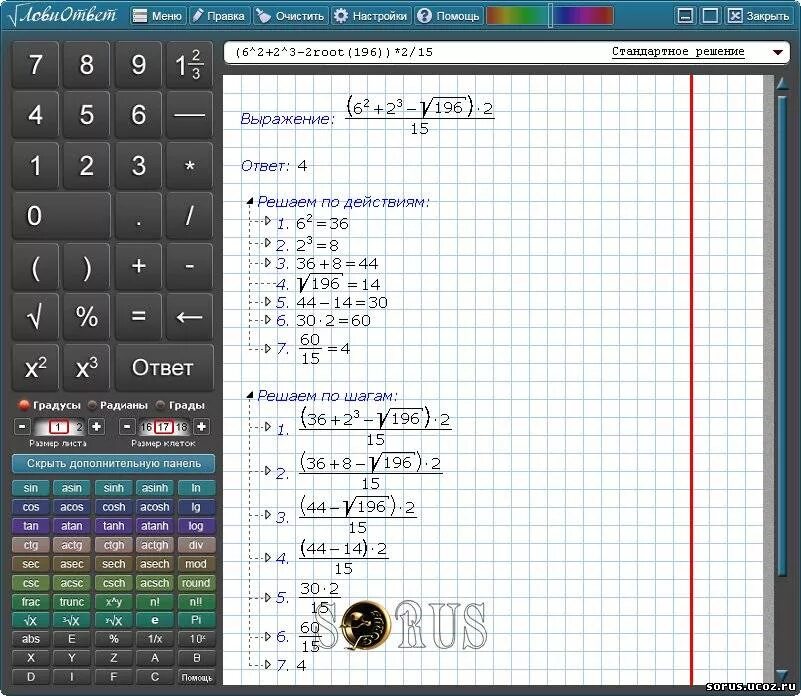The width and height of the screenshot is (801, 696).
Task: Click the square root key
Action: (35, 317)
